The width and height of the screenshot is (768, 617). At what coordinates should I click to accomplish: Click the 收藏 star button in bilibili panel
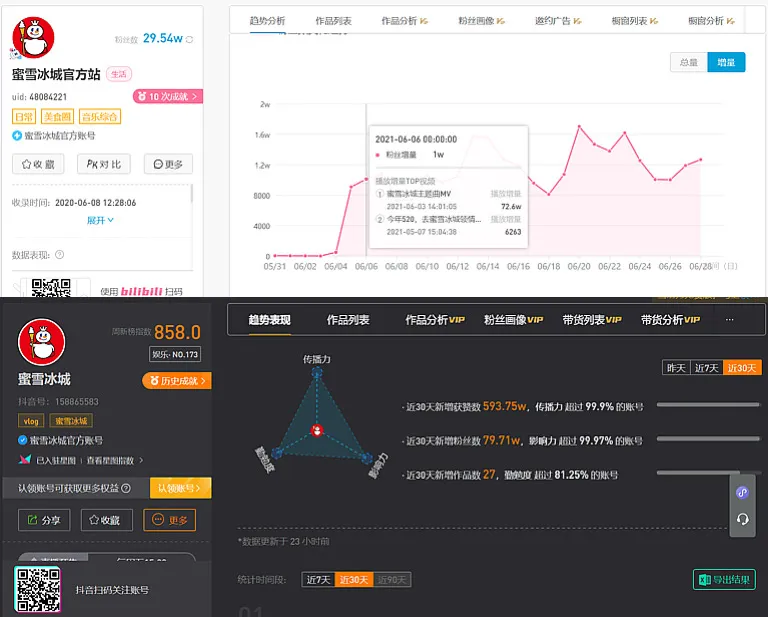click(38, 164)
